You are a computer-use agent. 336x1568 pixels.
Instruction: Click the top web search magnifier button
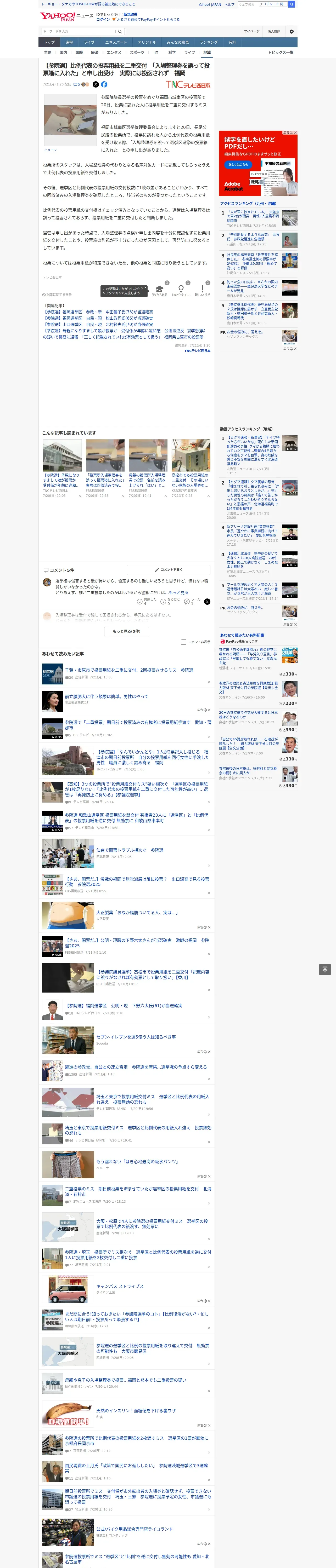tap(292, 4)
